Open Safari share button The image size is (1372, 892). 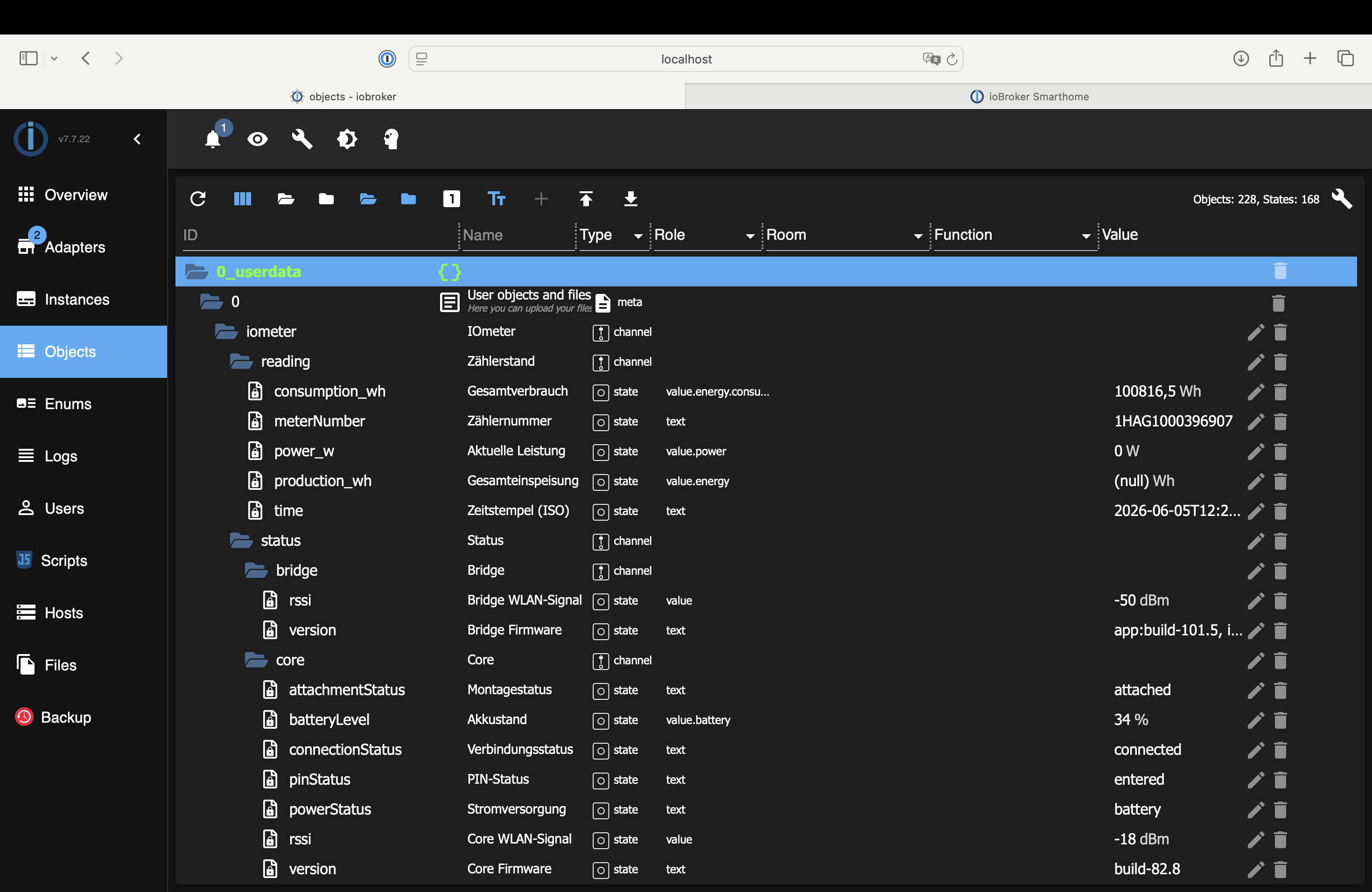[1276, 58]
